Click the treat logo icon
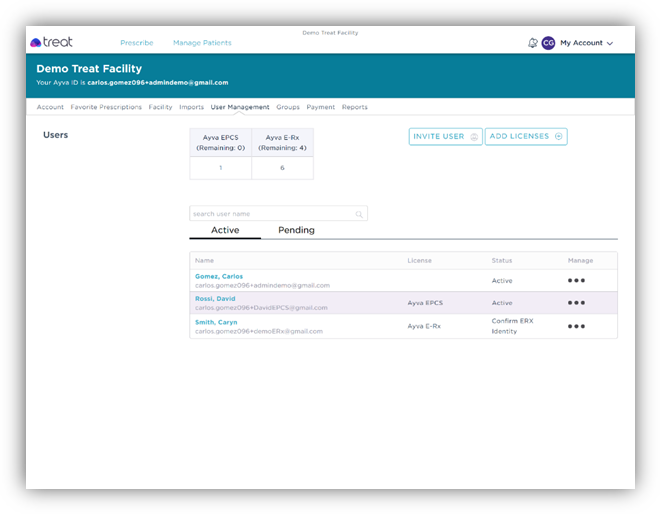Viewport: 660px width, 514px height. [x=36, y=43]
